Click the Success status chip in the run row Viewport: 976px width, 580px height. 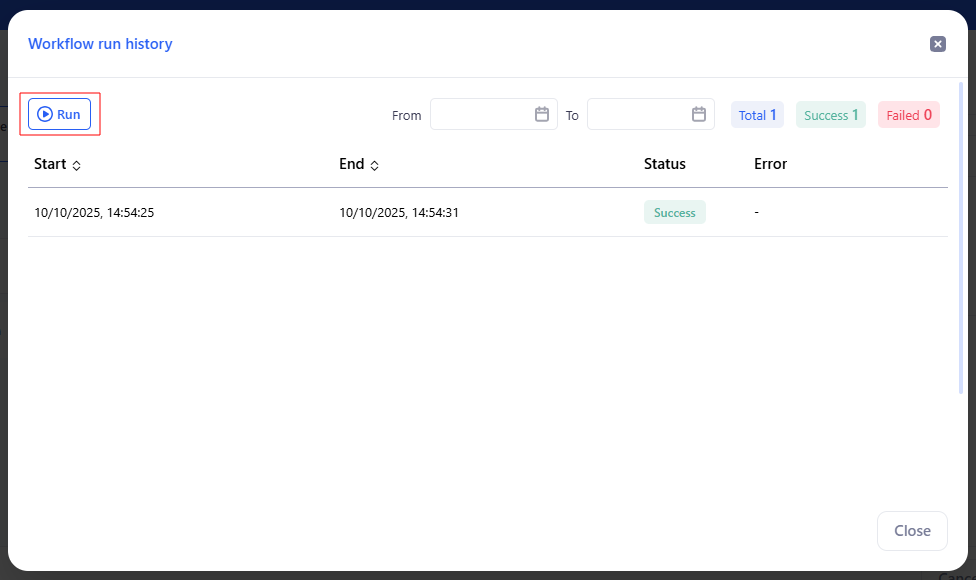[674, 212]
